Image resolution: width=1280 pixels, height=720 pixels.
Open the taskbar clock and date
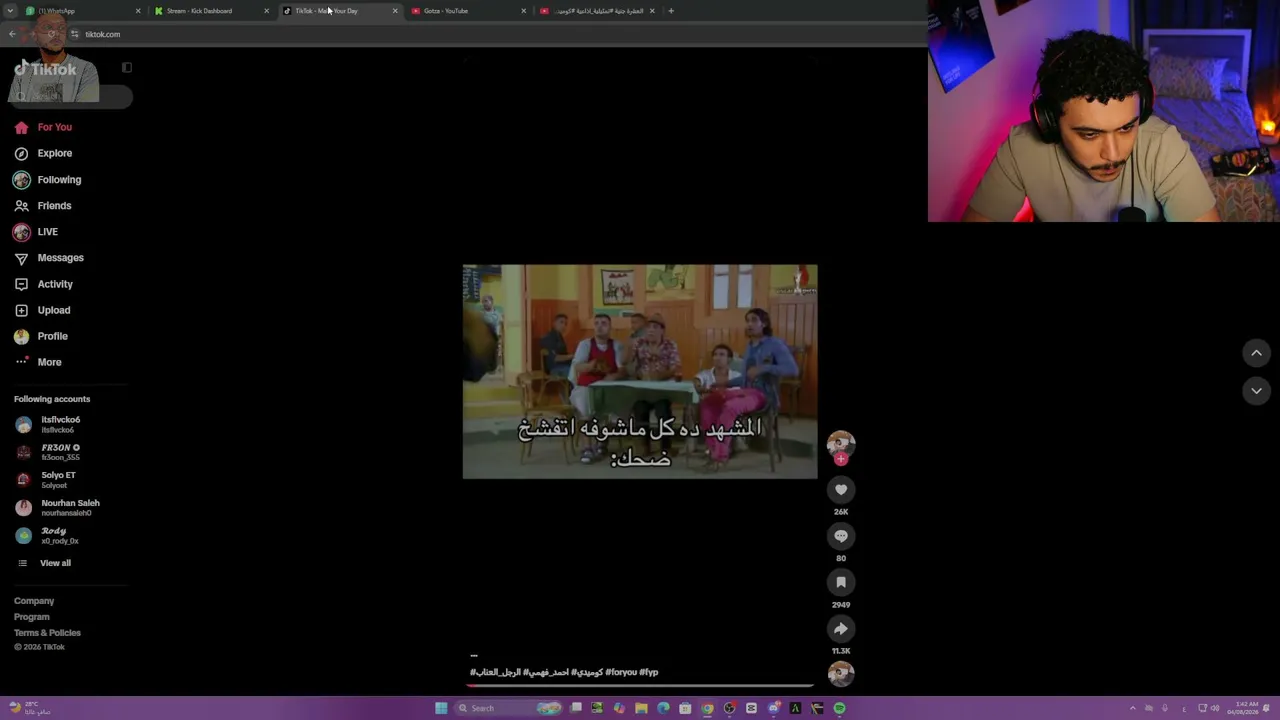coord(1245,708)
